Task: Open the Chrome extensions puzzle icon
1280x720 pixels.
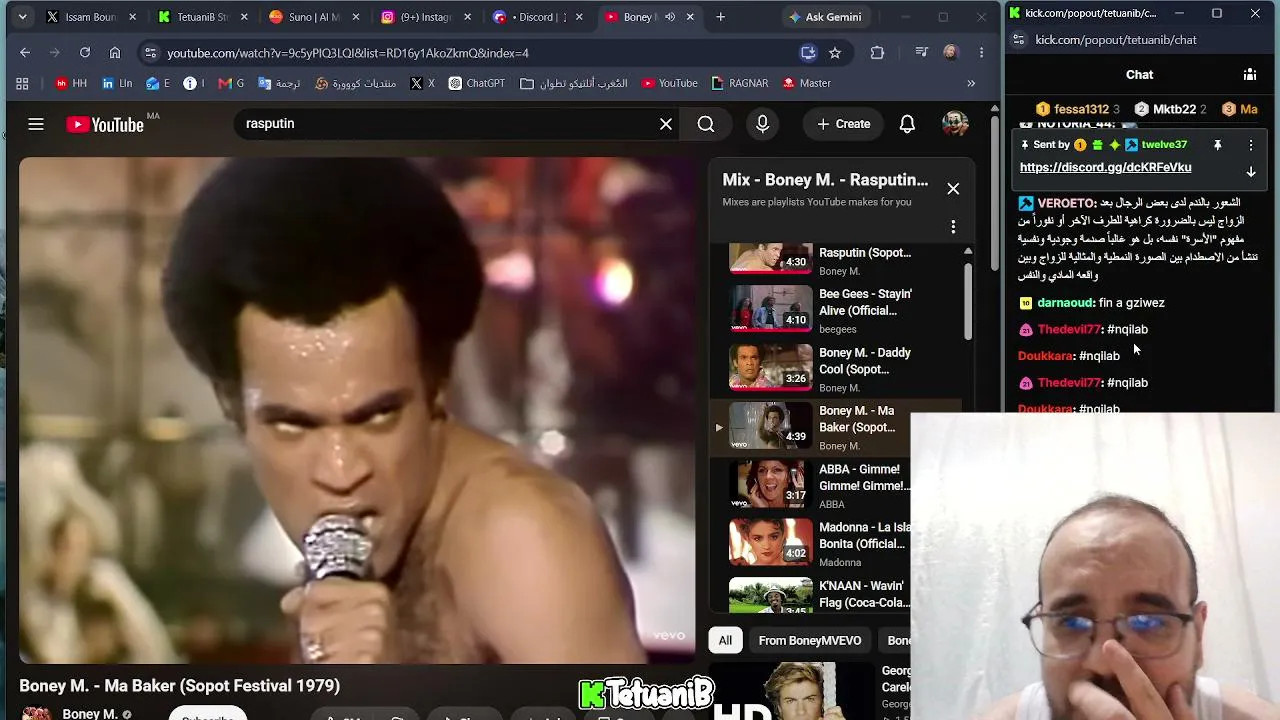Action: tap(877, 53)
